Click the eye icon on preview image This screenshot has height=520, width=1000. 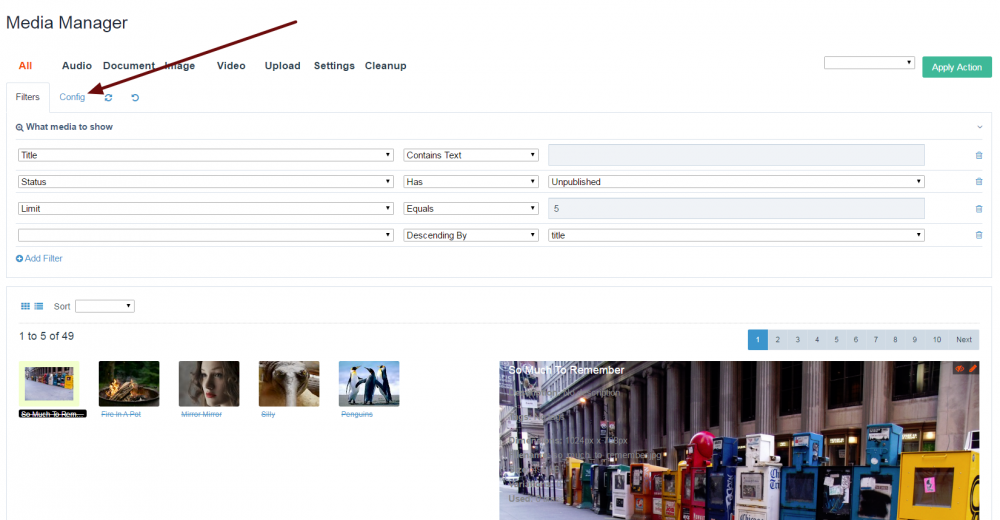click(x=960, y=369)
